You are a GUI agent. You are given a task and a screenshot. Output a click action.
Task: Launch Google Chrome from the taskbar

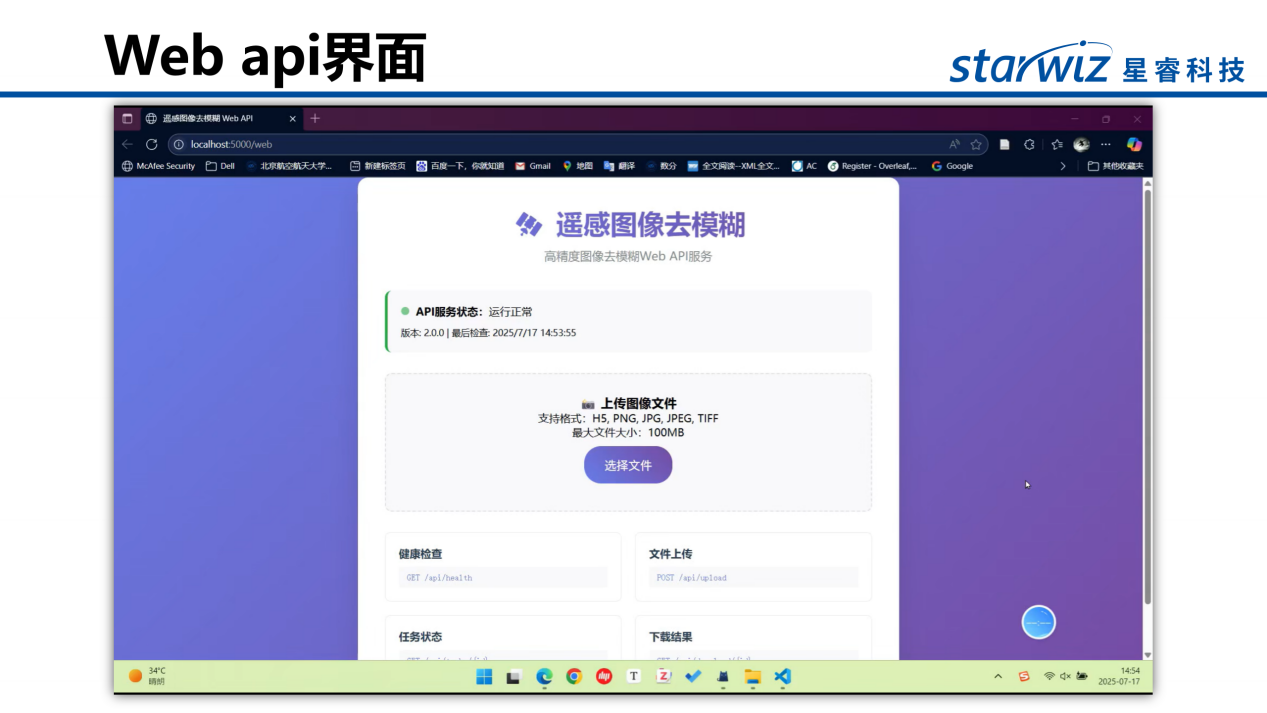point(574,677)
